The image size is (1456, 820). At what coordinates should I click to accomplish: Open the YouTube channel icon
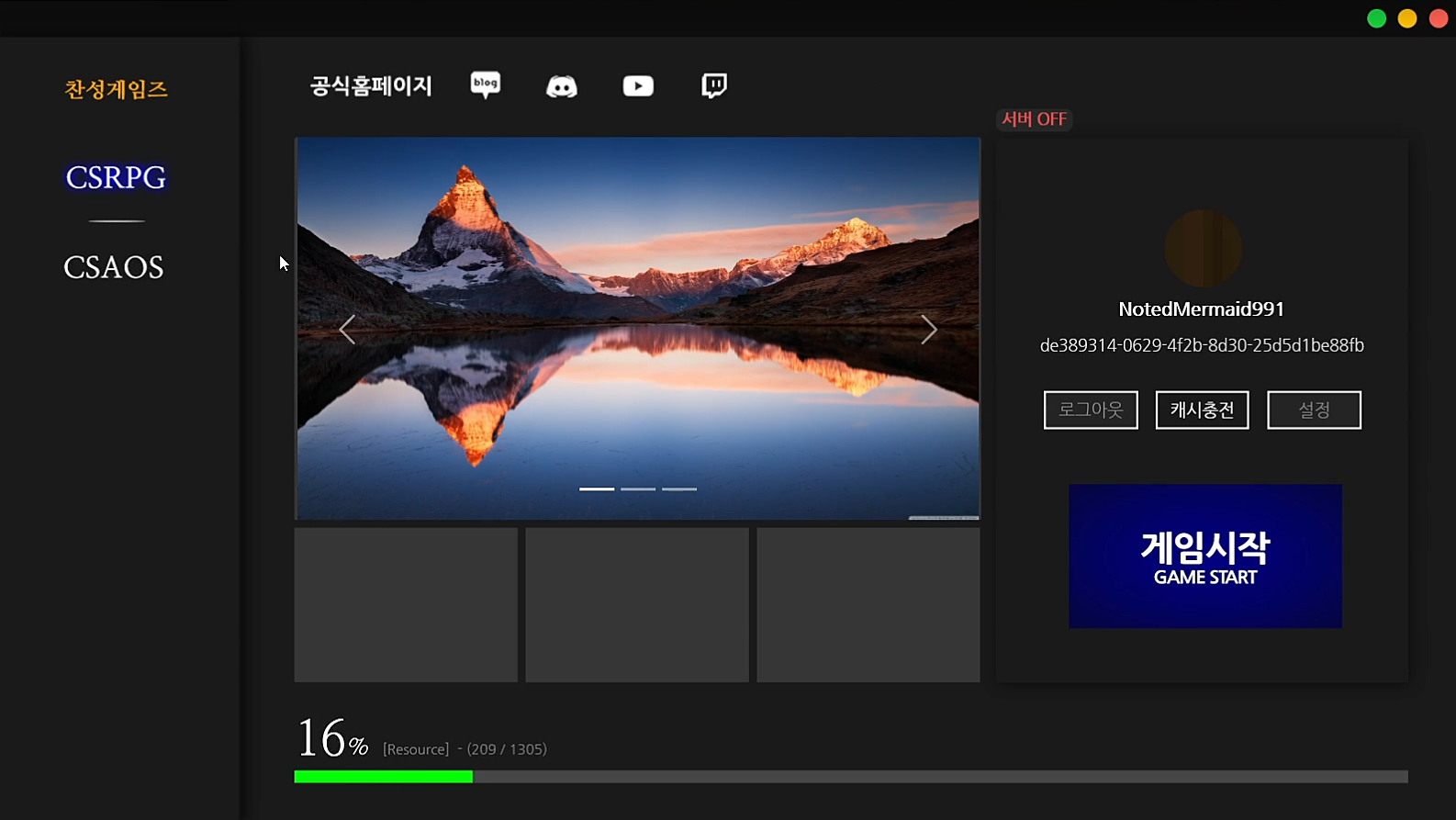pyautogui.click(x=638, y=86)
